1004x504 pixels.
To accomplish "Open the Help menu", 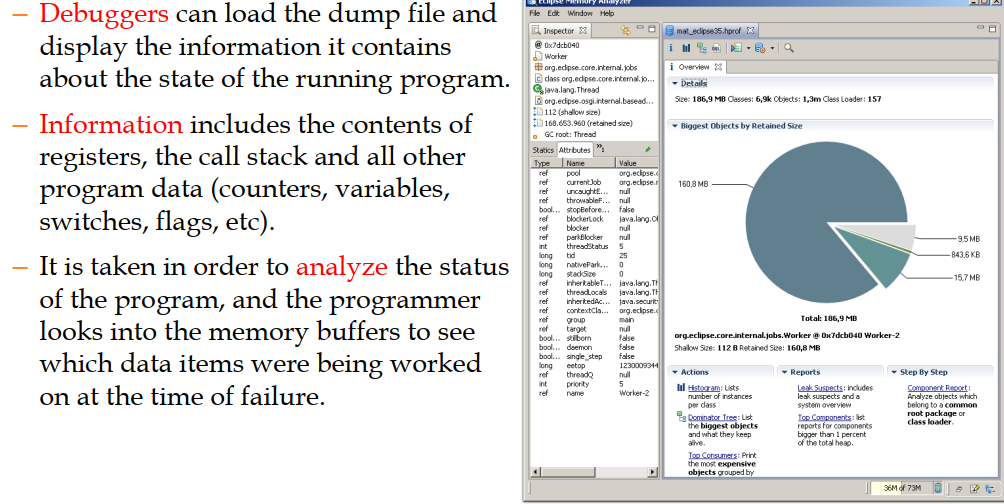I will pos(607,13).
